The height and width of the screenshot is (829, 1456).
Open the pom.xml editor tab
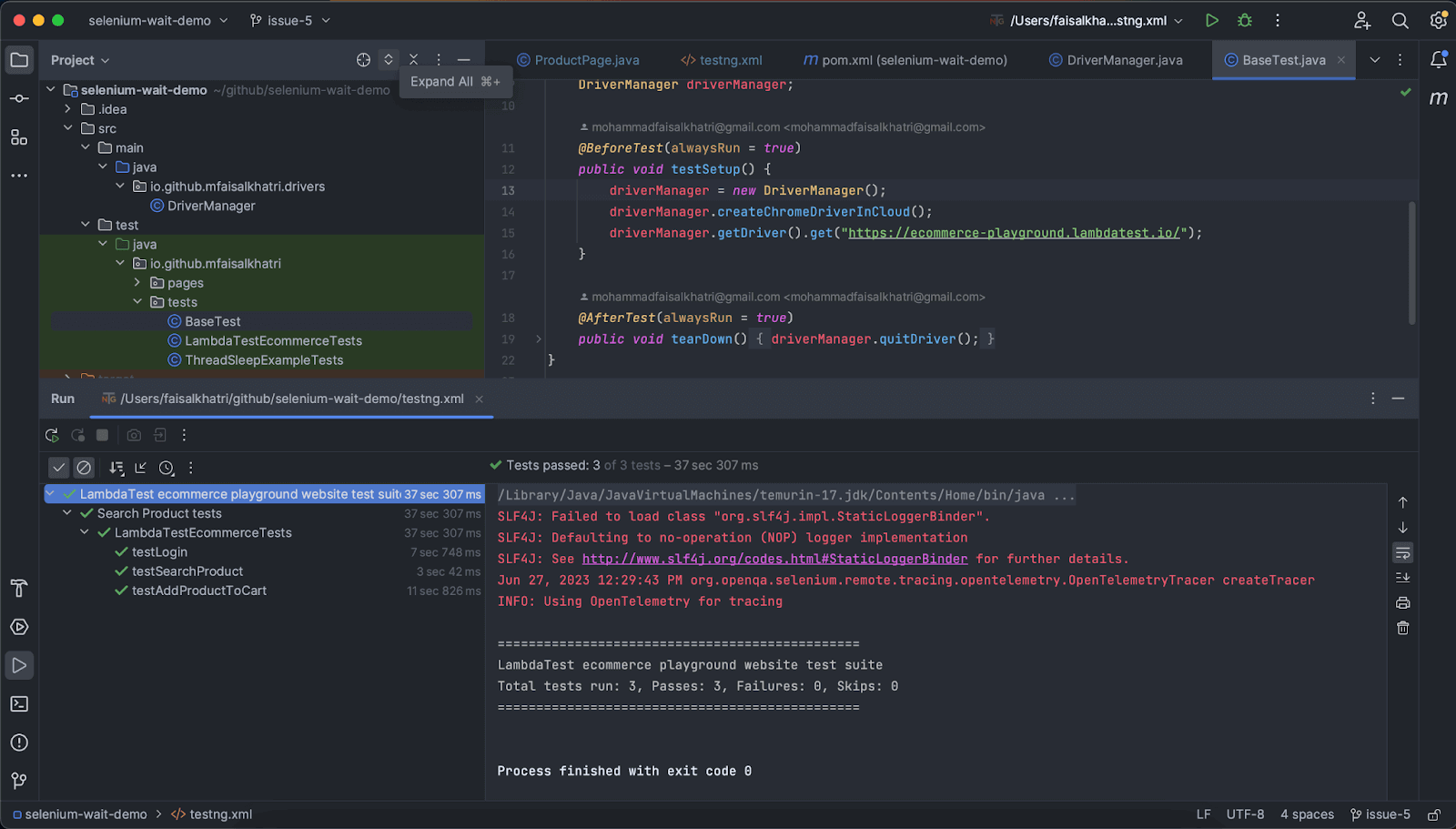[x=905, y=60]
